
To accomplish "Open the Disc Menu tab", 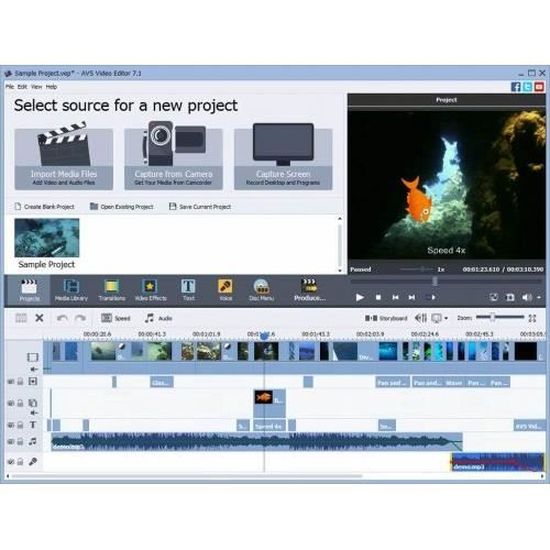I will [261, 290].
